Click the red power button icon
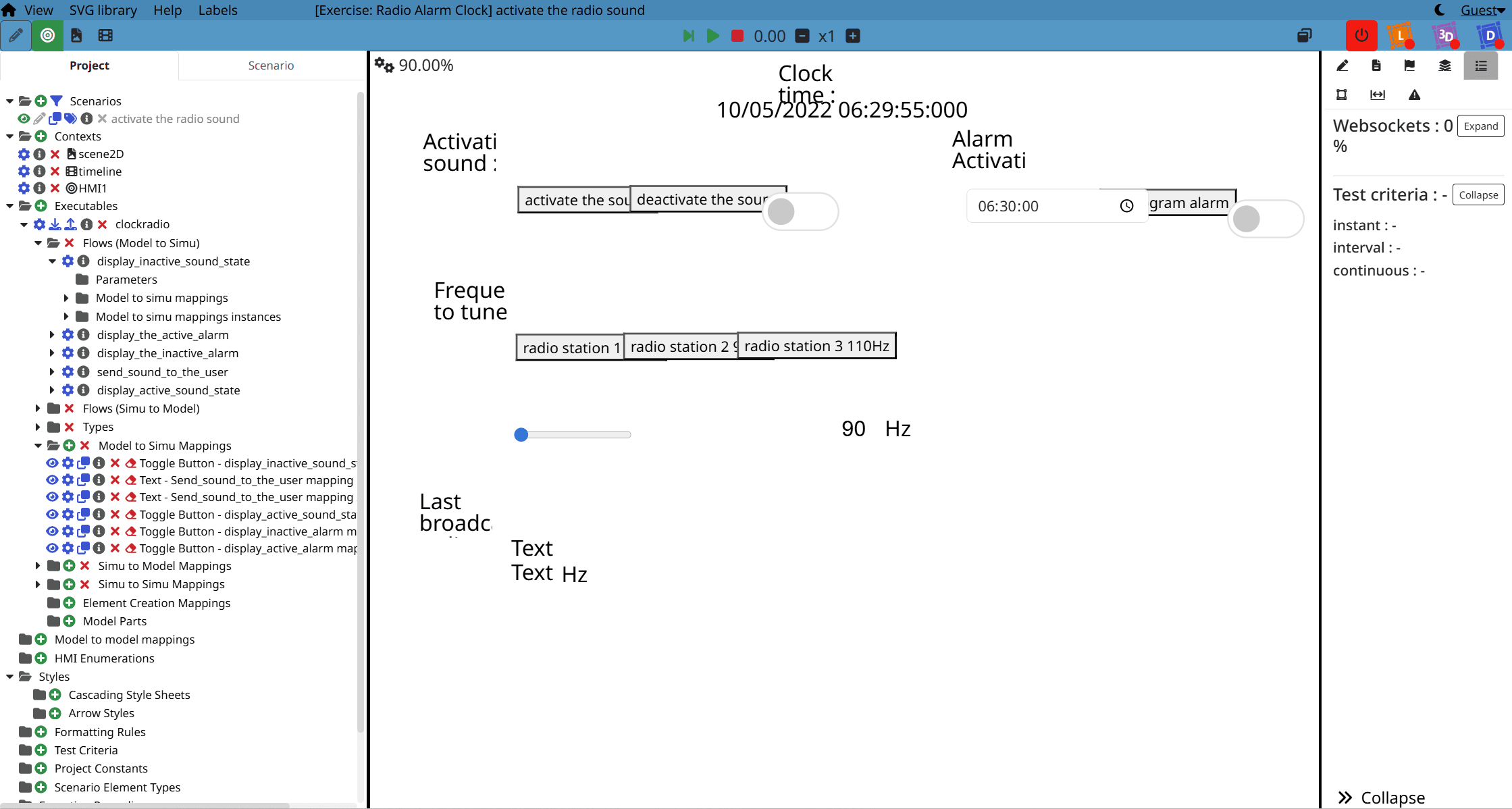Viewport: 1512px width, 809px height. pyautogui.click(x=1361, y=36)
